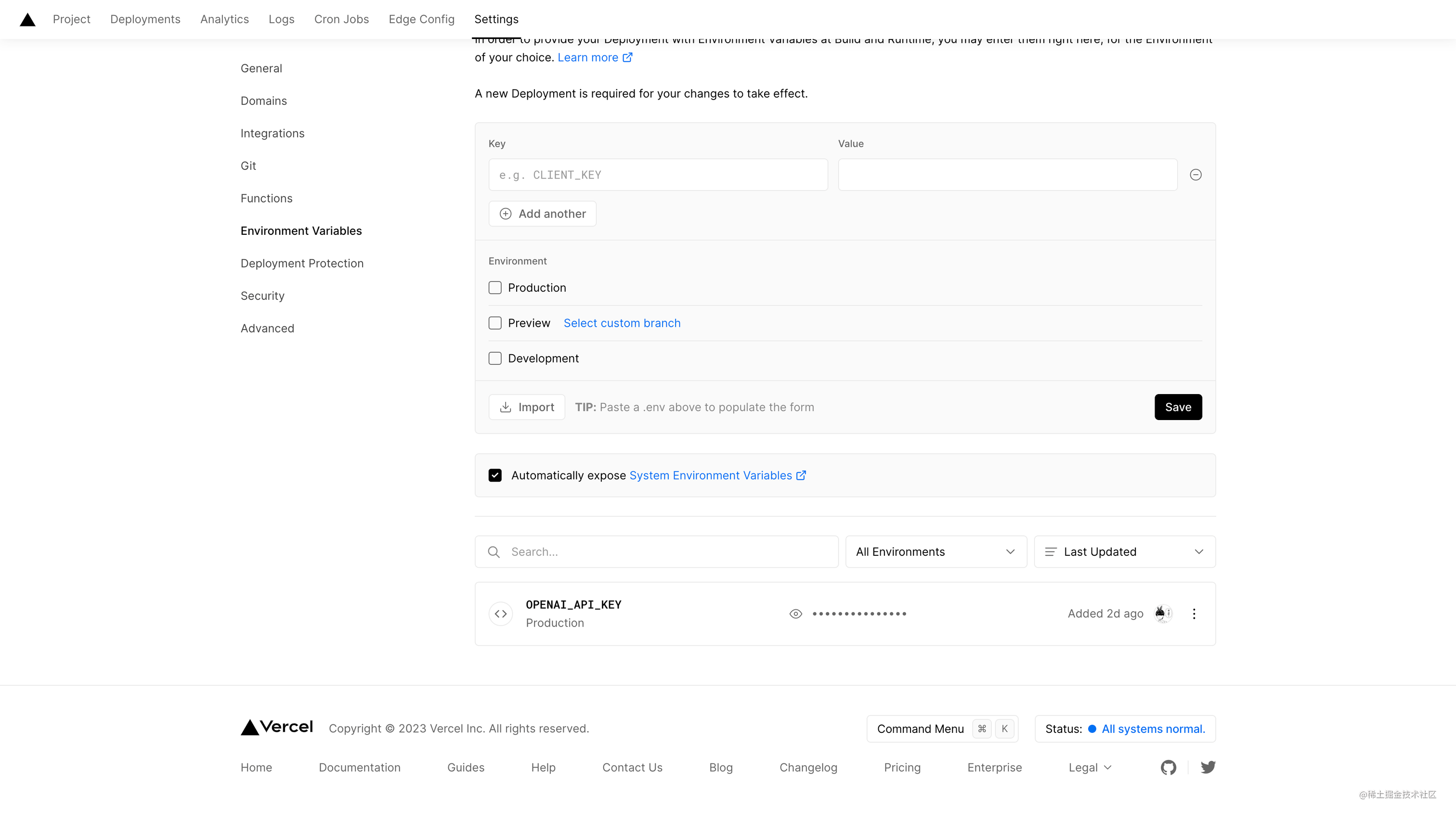Open Integrations in the sidebar
1456x819 pixels.
click(x=273, y=133)
